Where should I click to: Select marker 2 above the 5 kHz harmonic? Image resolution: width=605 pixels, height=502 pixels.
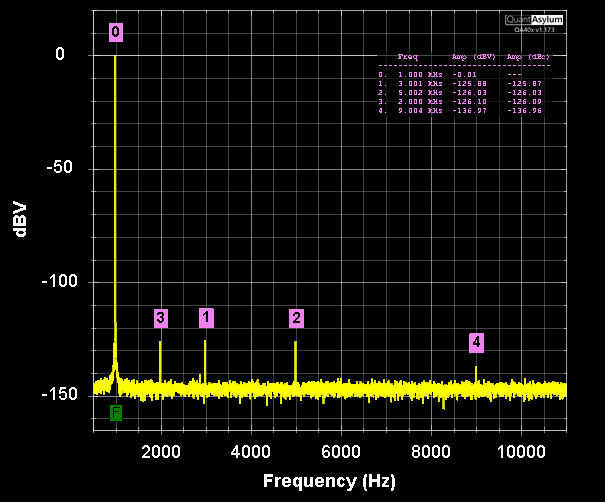click(296, 318)
